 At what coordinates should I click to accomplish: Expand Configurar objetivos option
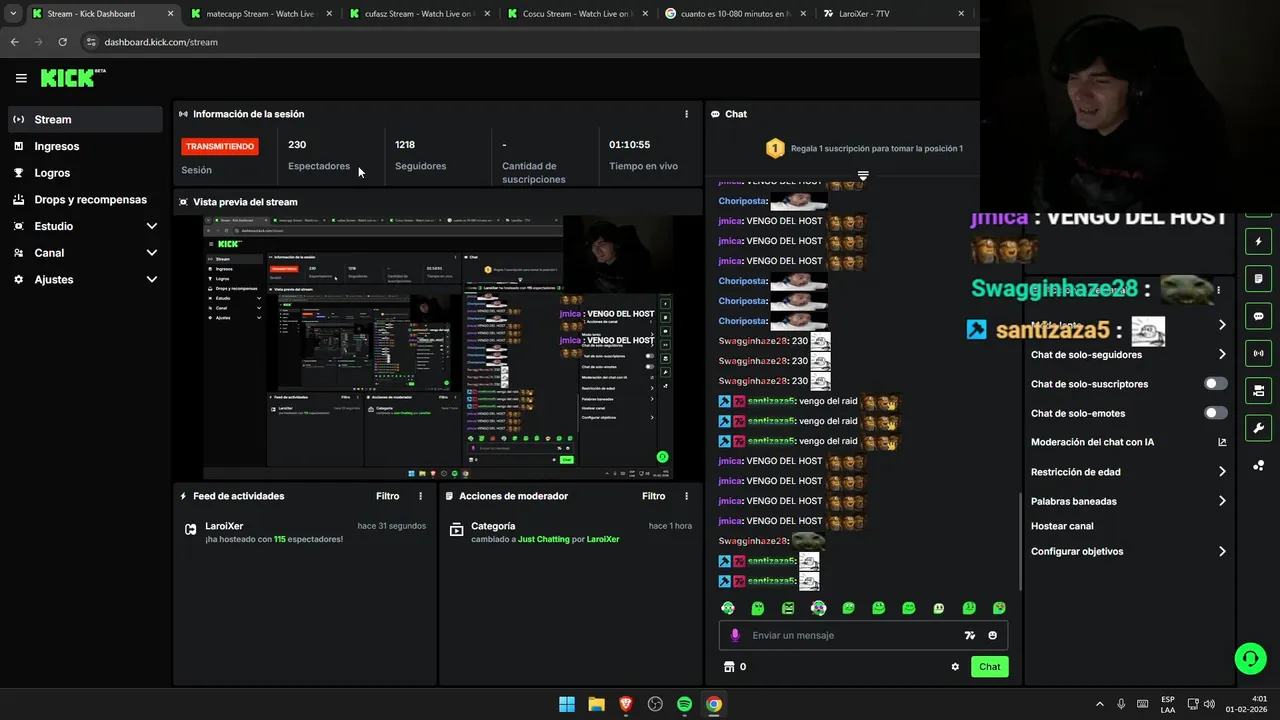(1128, 551)
